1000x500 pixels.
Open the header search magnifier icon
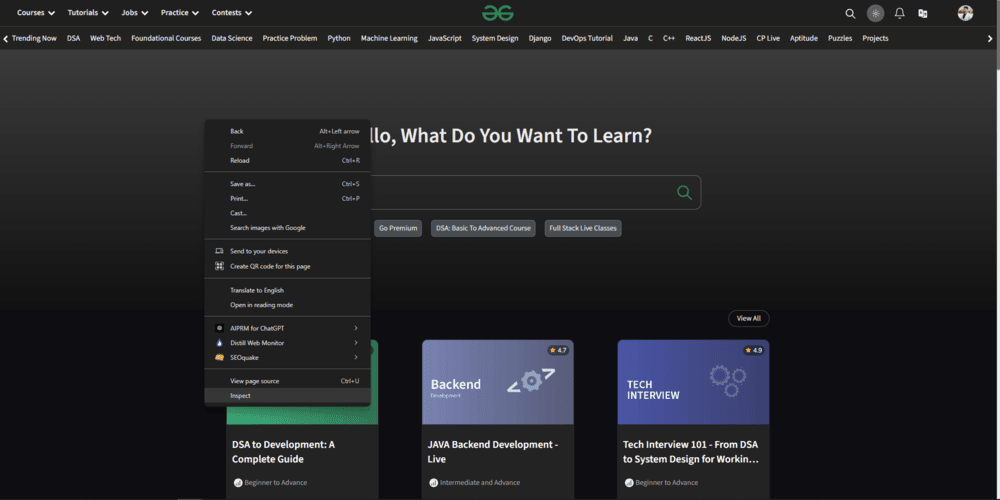pos(850,13)
